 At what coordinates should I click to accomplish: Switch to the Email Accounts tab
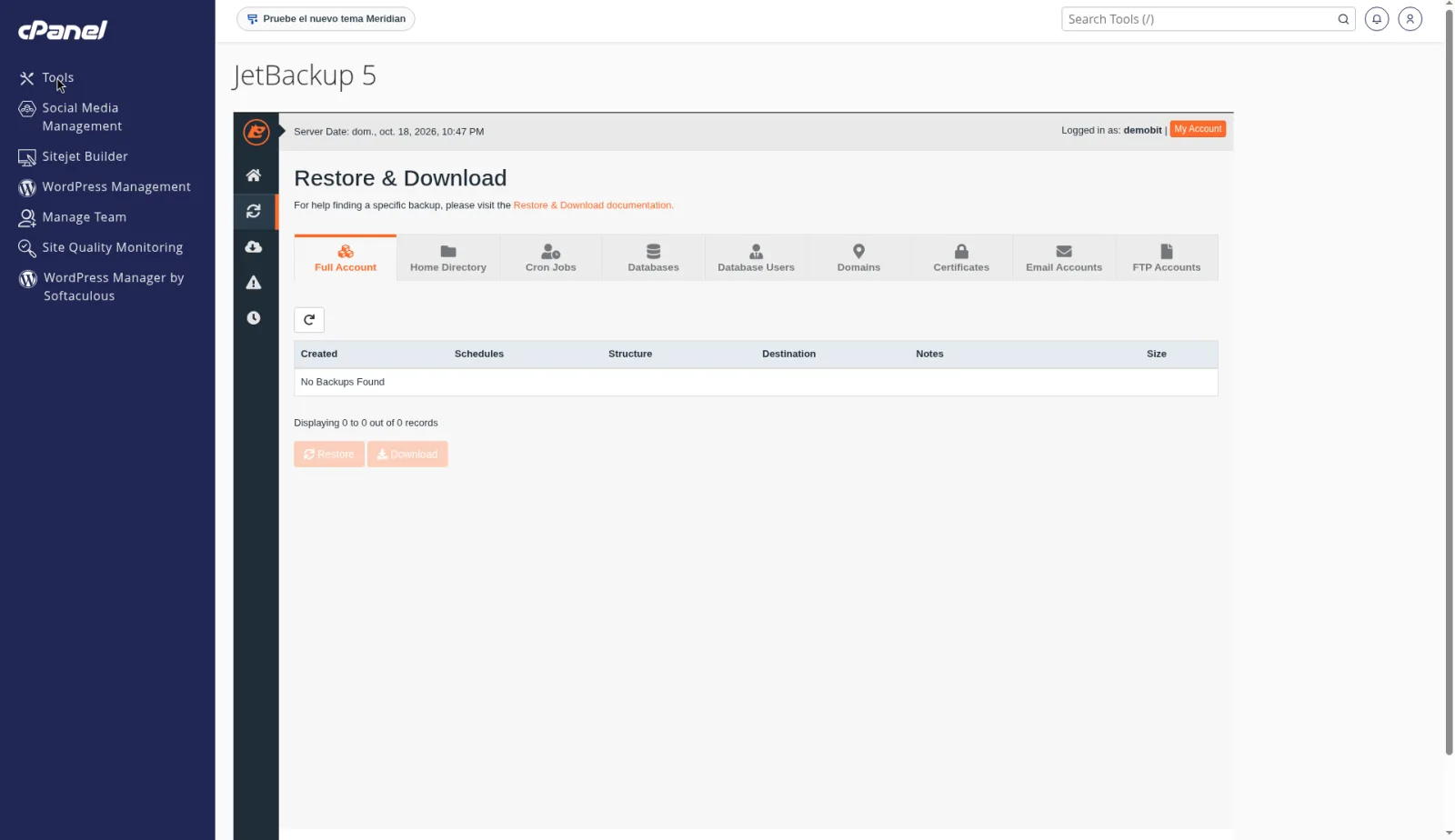pyautogui.click(x=1064, y=258)
